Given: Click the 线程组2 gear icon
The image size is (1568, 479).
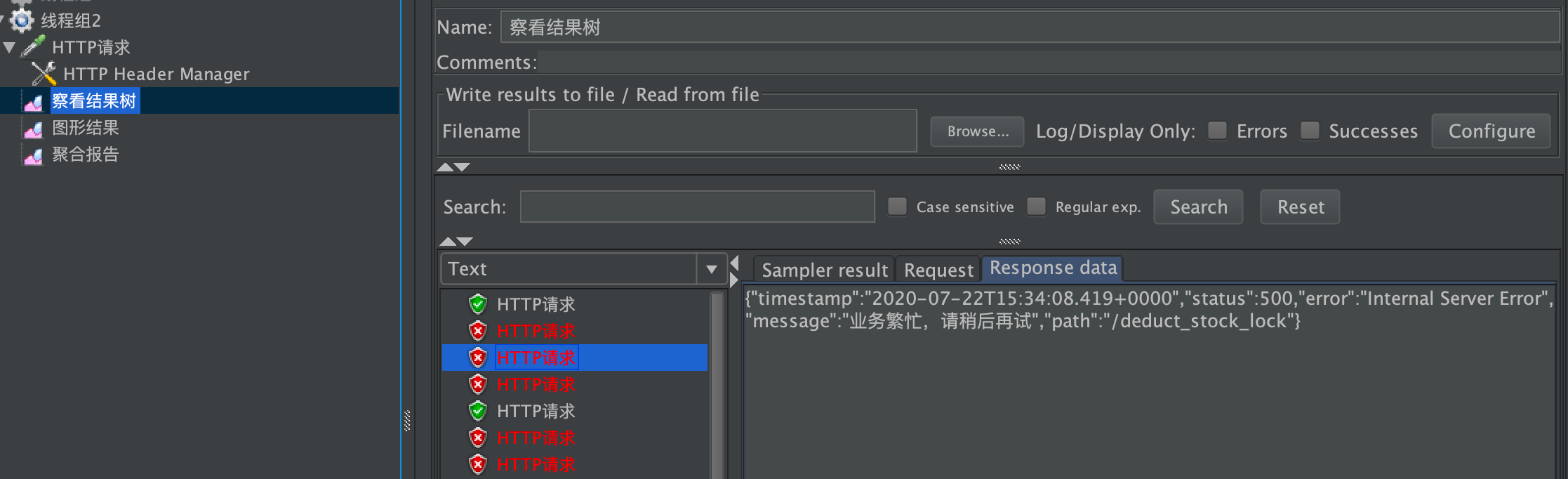Looking at the screenshot, I should pyautogui.click(x=22, y=20).
